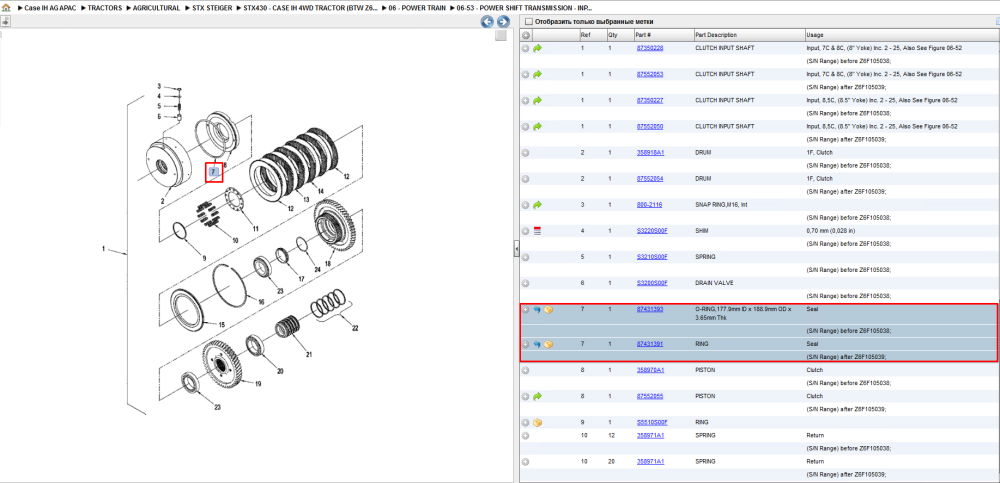Open STX STEIGER breadcrumb
The width and height of the screenshot is (1000, 483).
click(212, 8)
